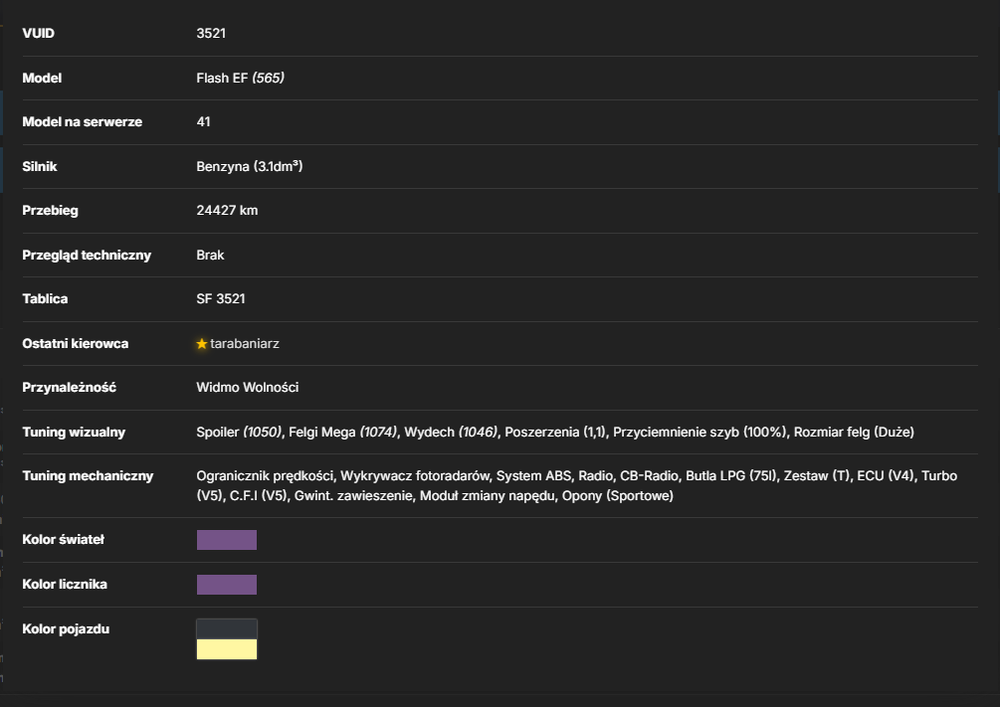Click the Przegląd techniczny label
This screenshot has width=1000, height=707.
click(87, 255)
